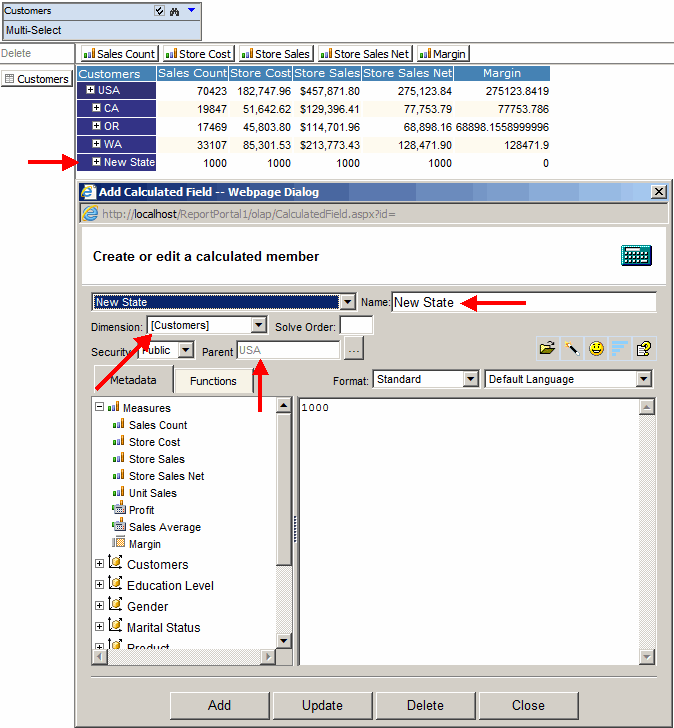Click into the Solve Order field
Image resolution: width=674 pixels, height=728 pixels.
356,325
